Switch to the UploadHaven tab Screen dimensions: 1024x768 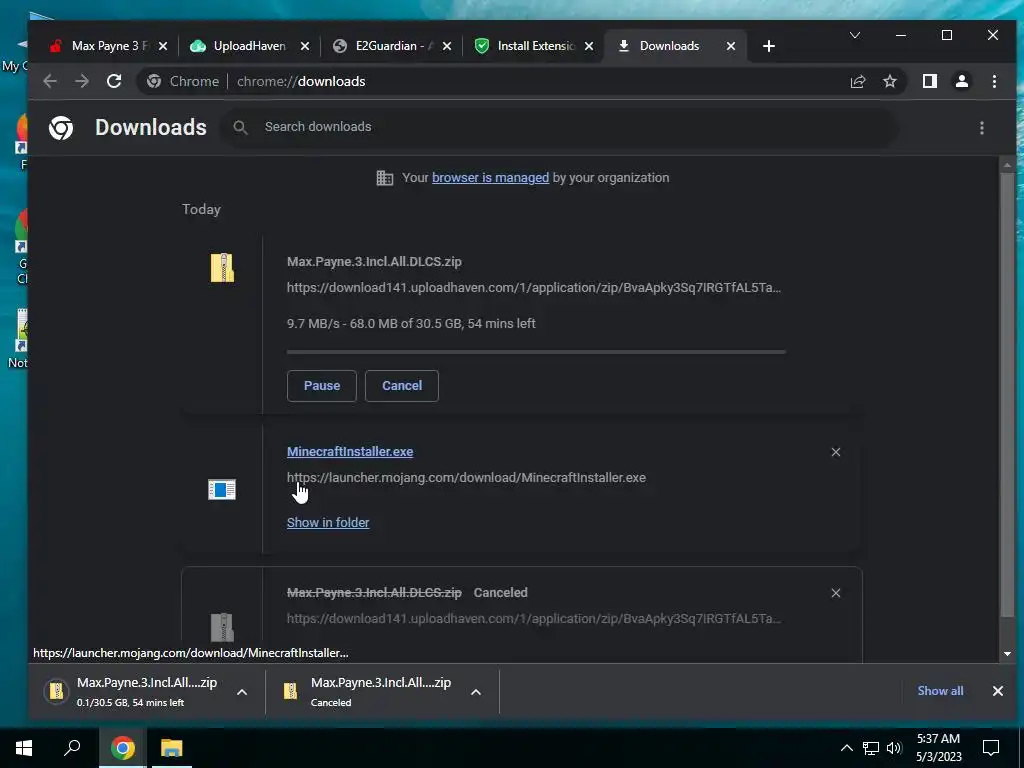point(247,46)
